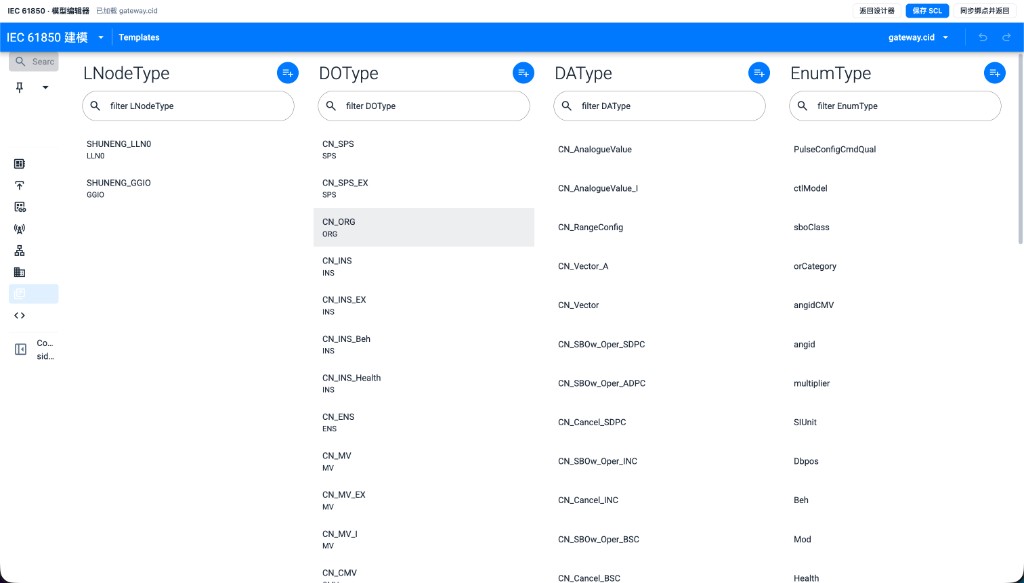Add a new DAType
The width and height of the screenshot is (1024, 583).
click(759, 73)
